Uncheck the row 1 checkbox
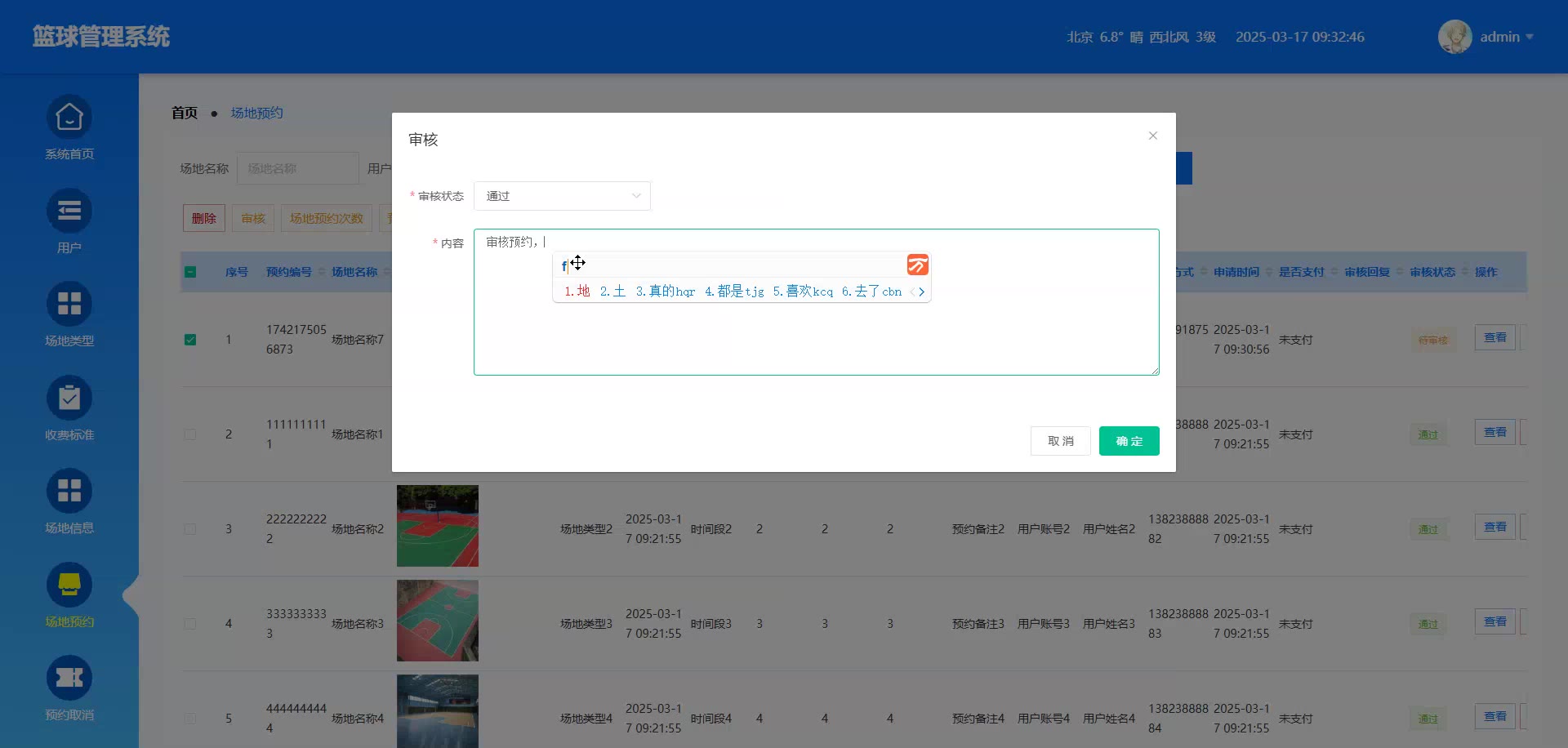1568x748 pixels. point(190,340)
